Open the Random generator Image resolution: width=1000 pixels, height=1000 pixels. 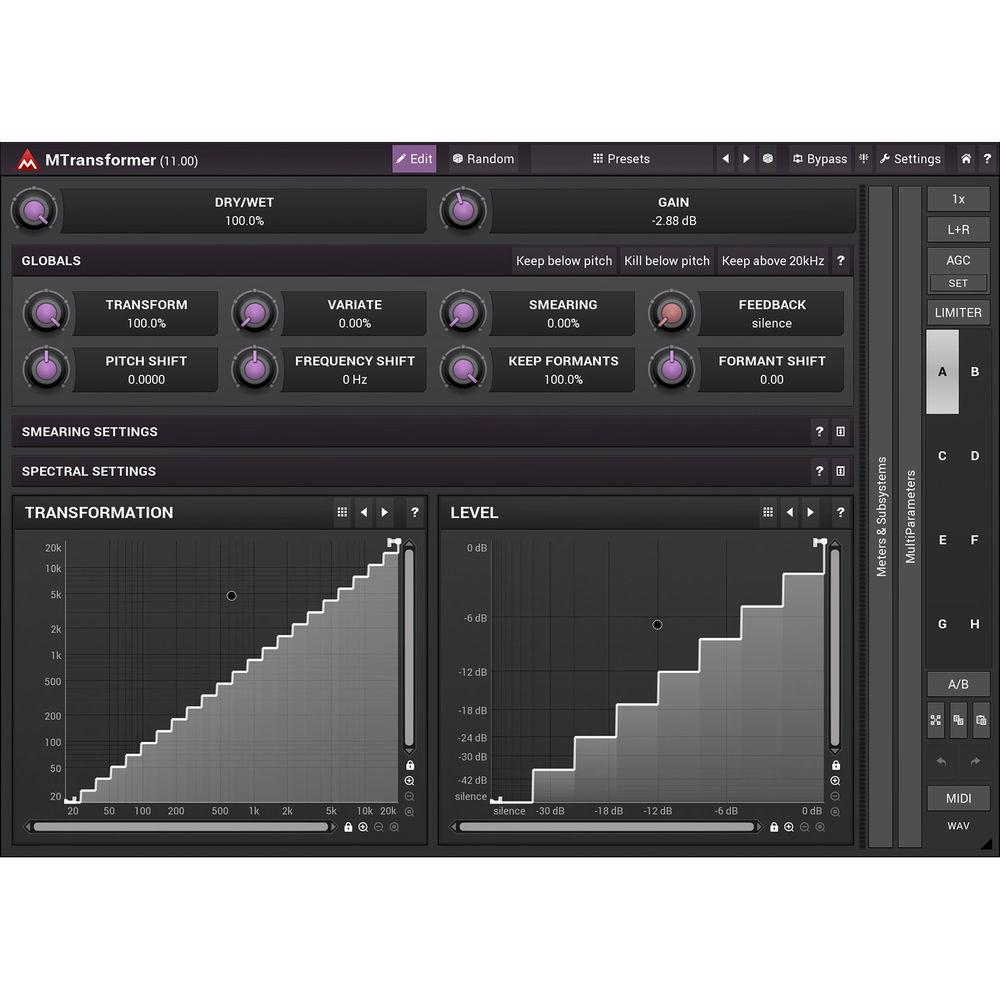(483, 158)
